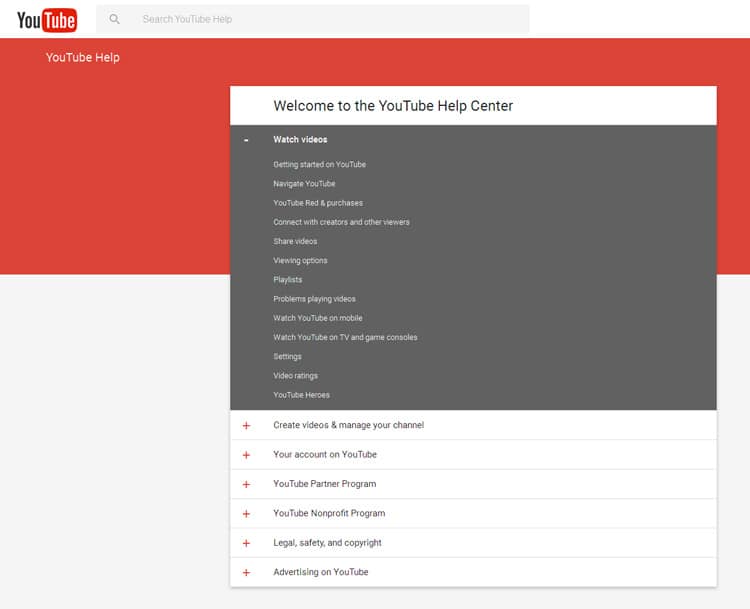This screenshot has width=750, height=609.
Task: Click the Watch videos section title
Action: 300,140
